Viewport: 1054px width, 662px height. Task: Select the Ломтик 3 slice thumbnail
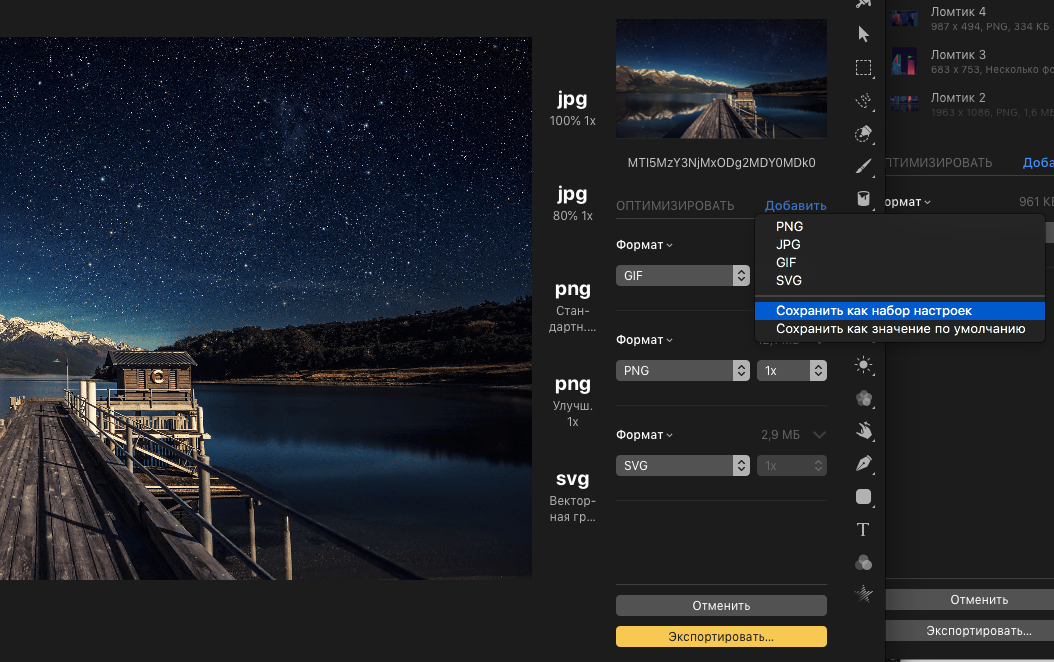point(904,60)
